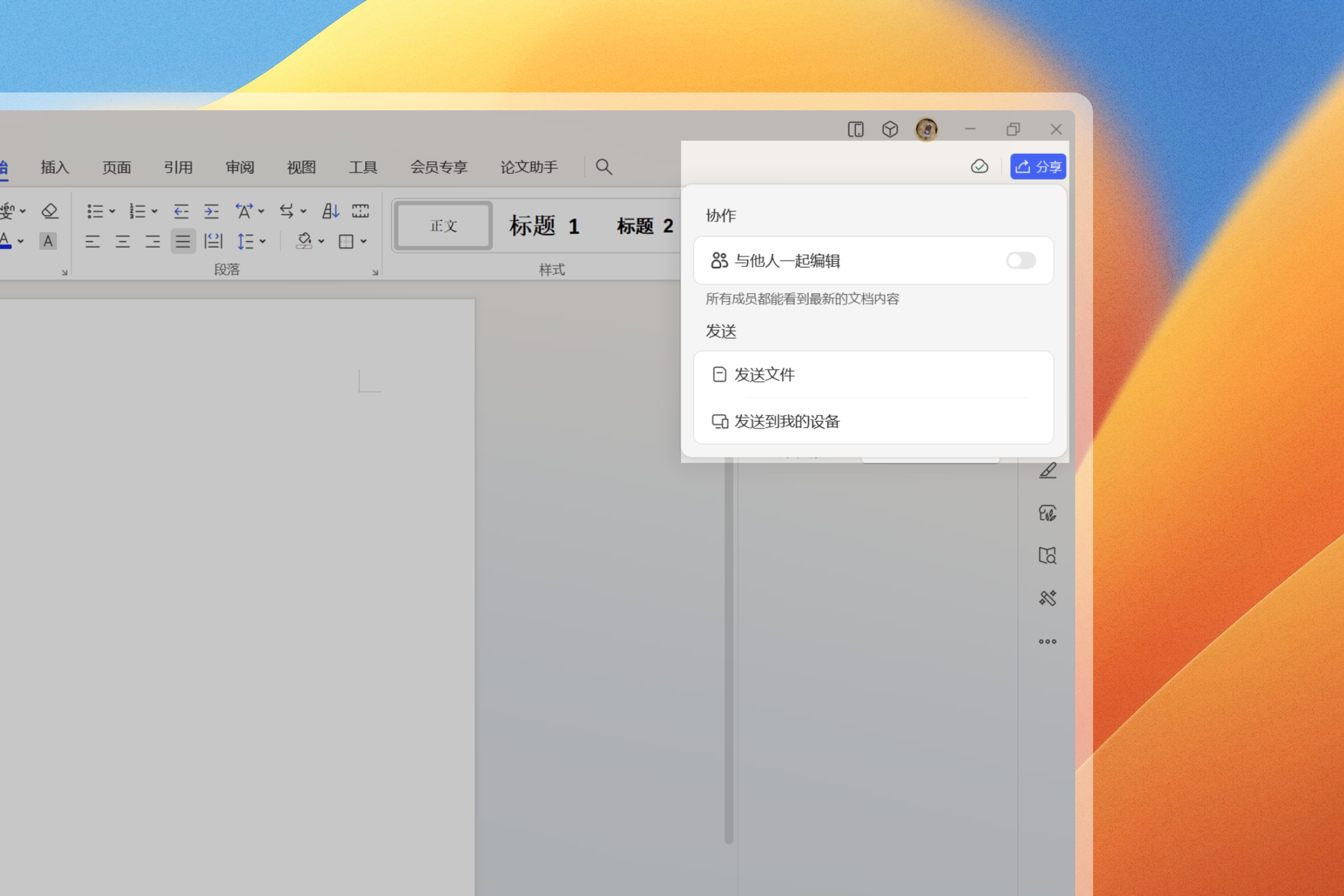Open the book search icon in sidebar
The image size is (1344, 896).
1048,555
